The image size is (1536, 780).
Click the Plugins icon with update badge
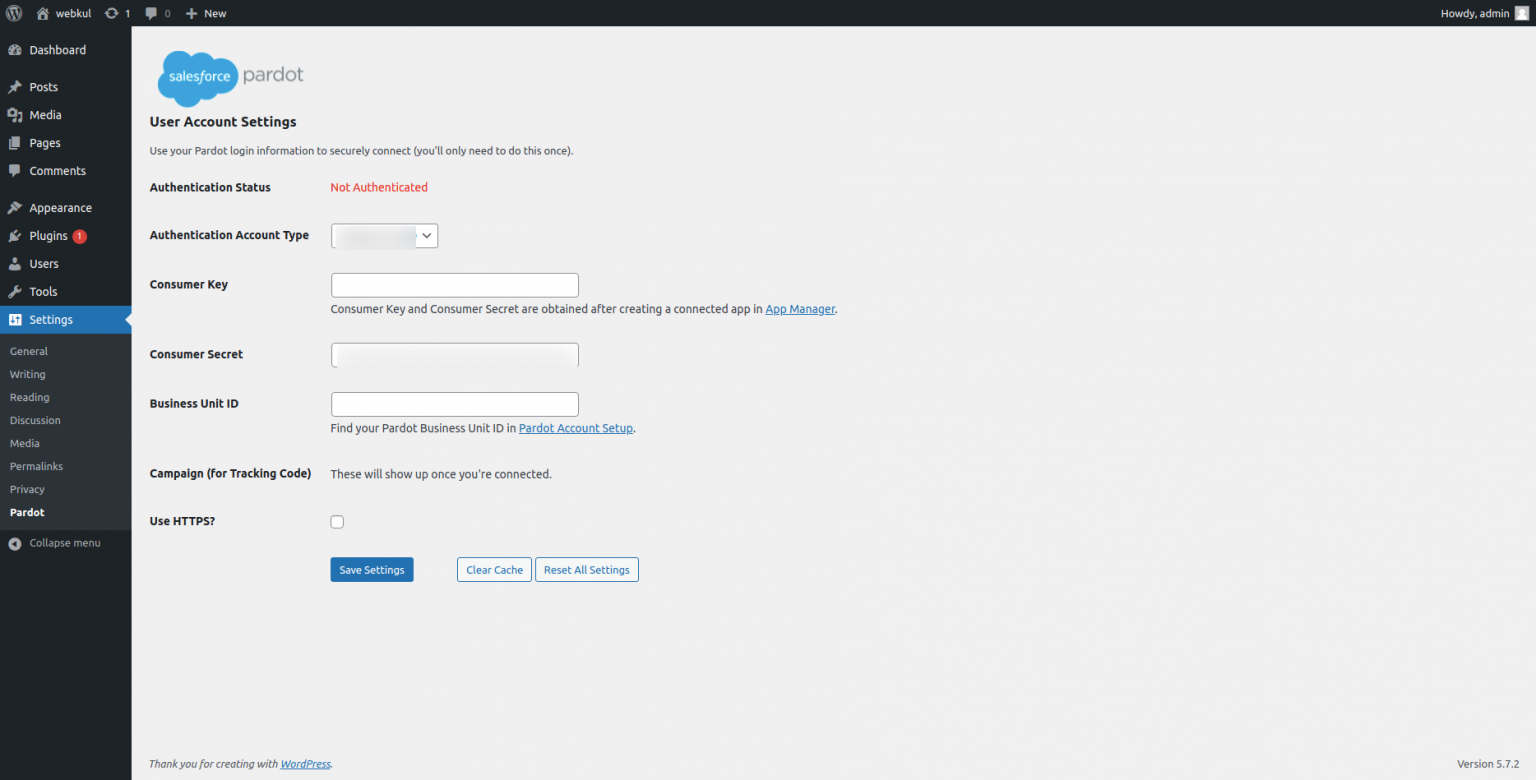pos(16,235)
